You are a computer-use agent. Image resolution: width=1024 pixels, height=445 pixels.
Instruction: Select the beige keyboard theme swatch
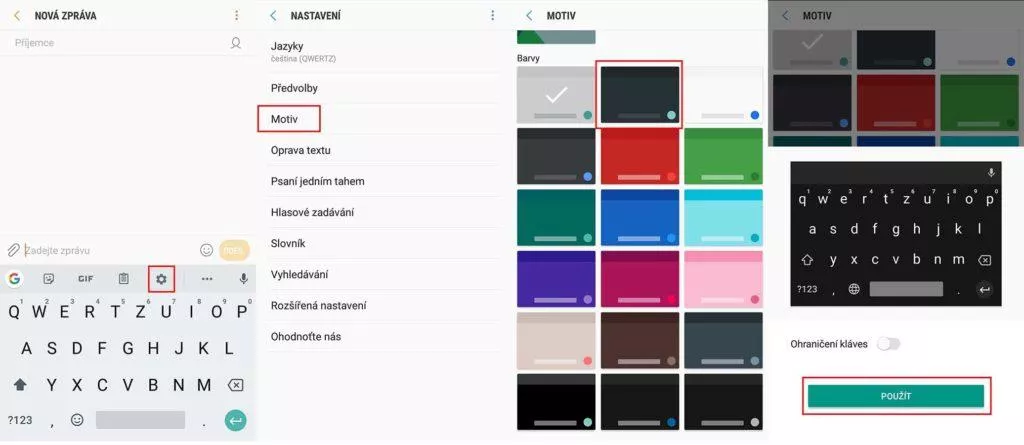(556, 340)
